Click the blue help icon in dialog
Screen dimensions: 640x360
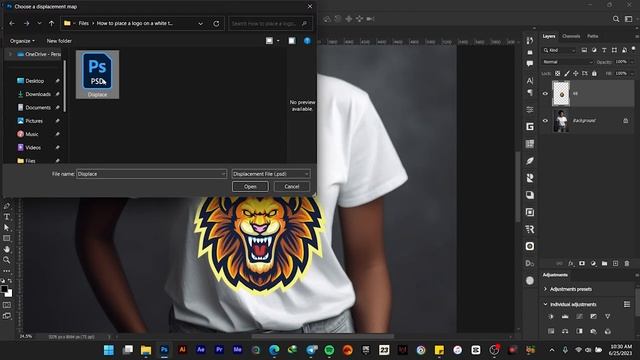point(307,41)
